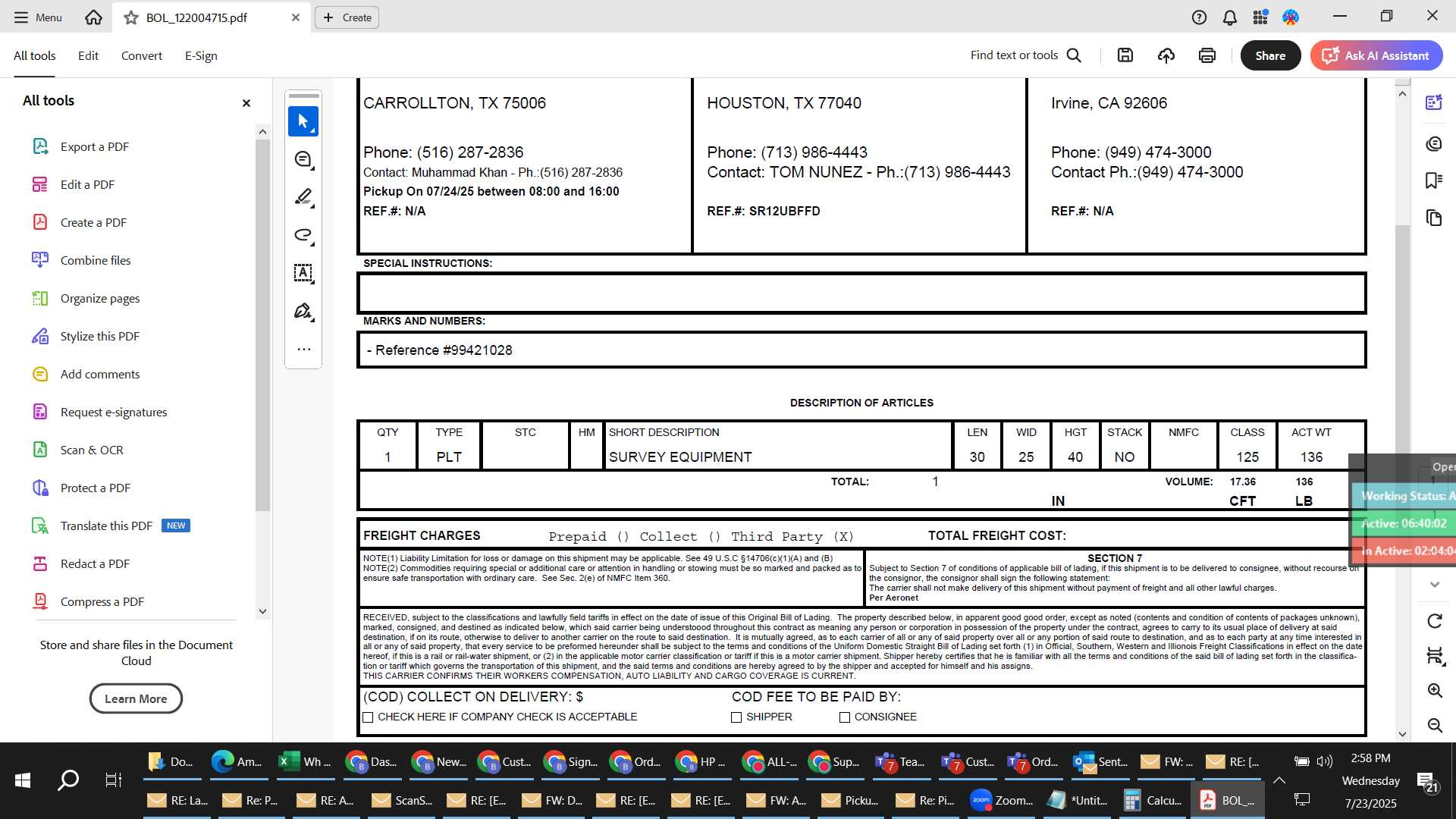Open the comments panel icon on right rail

pos(1434,143)
